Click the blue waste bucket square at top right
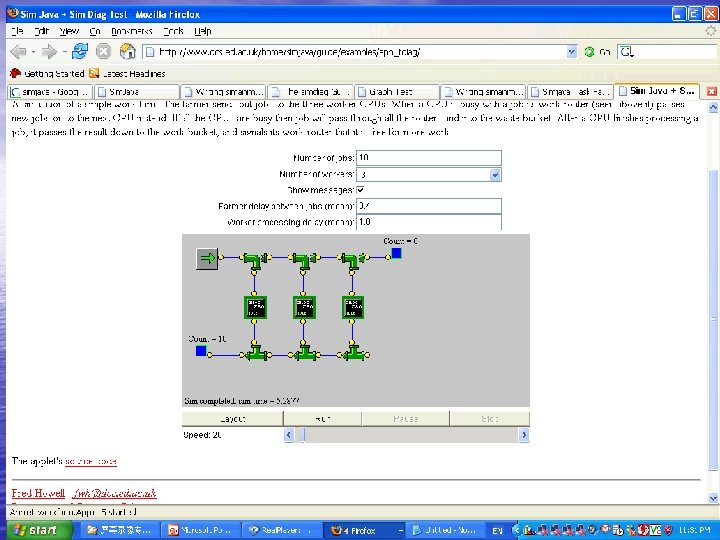 point(396,254)
